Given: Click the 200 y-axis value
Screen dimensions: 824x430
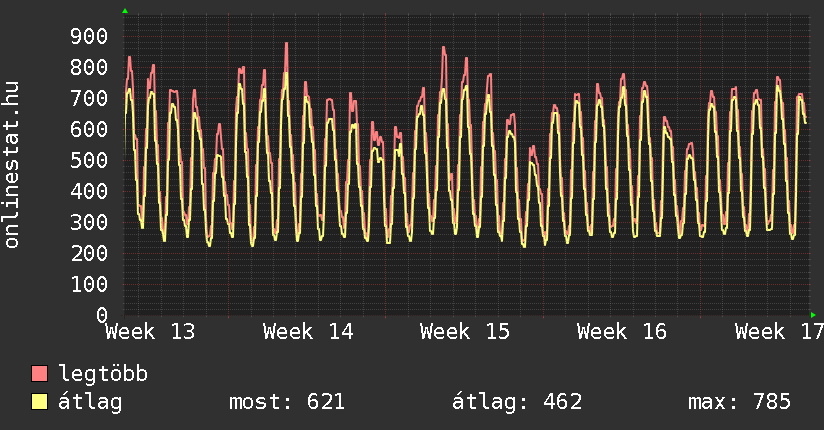Looking at the screenshot, I should (89, 254).
